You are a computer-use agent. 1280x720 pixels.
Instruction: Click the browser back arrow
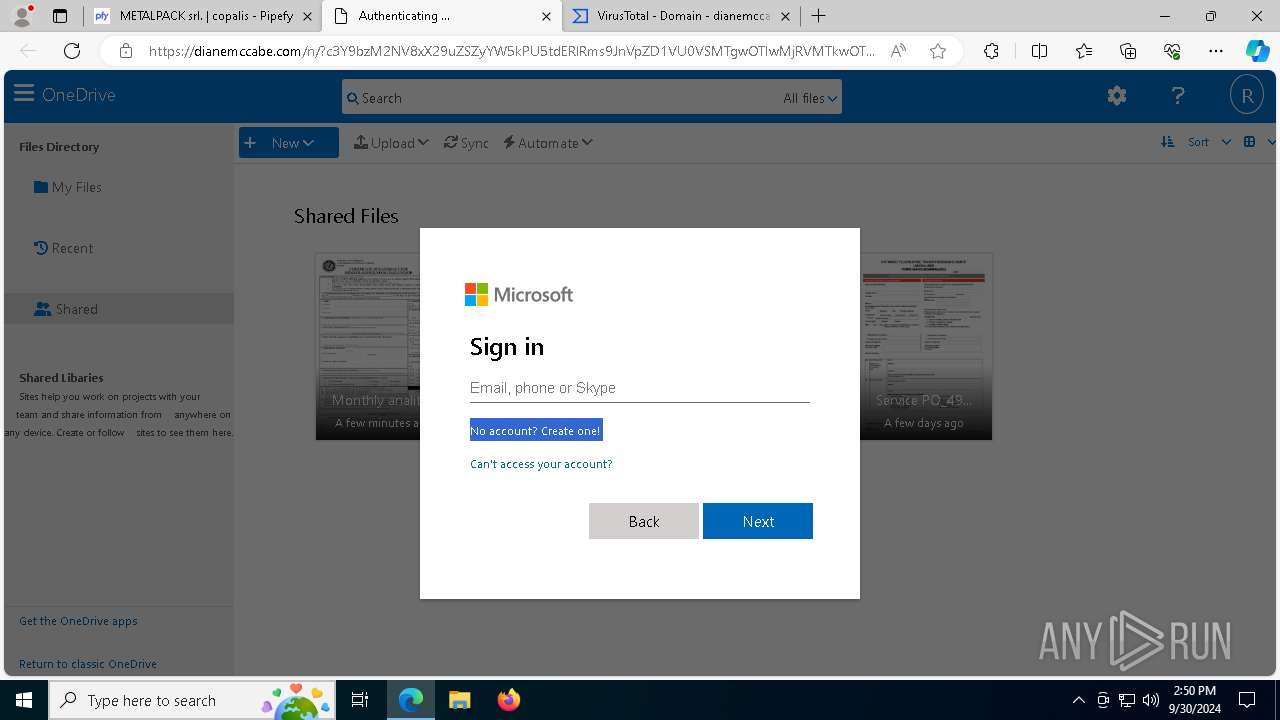point(28,51)
